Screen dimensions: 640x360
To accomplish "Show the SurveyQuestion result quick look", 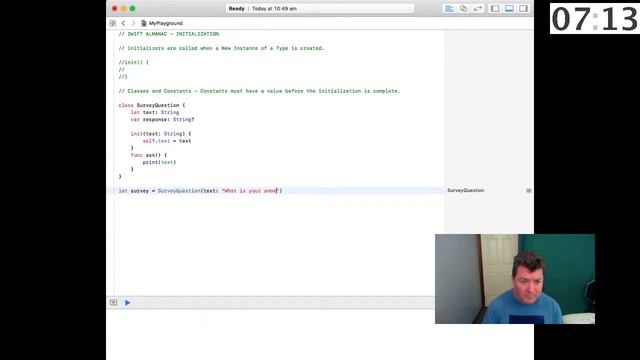I will click(x=529, y=191).
